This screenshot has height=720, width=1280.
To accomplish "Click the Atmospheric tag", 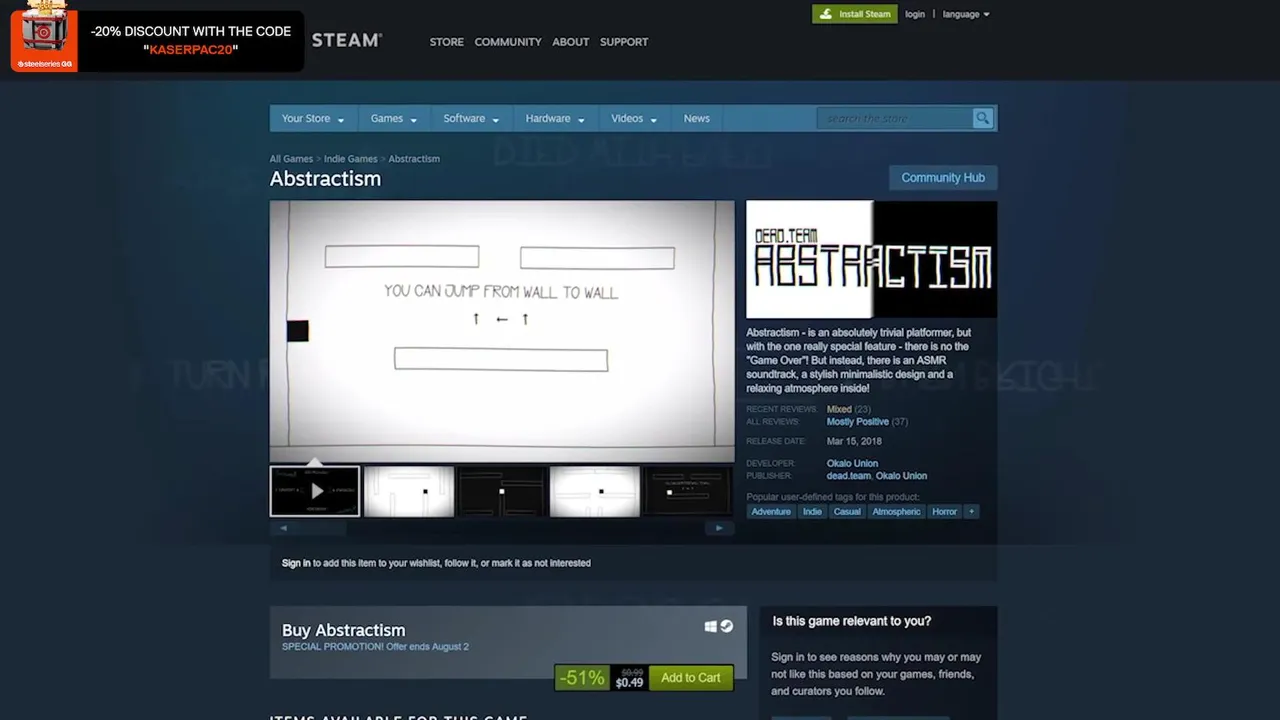I will [x=896, y=511].
